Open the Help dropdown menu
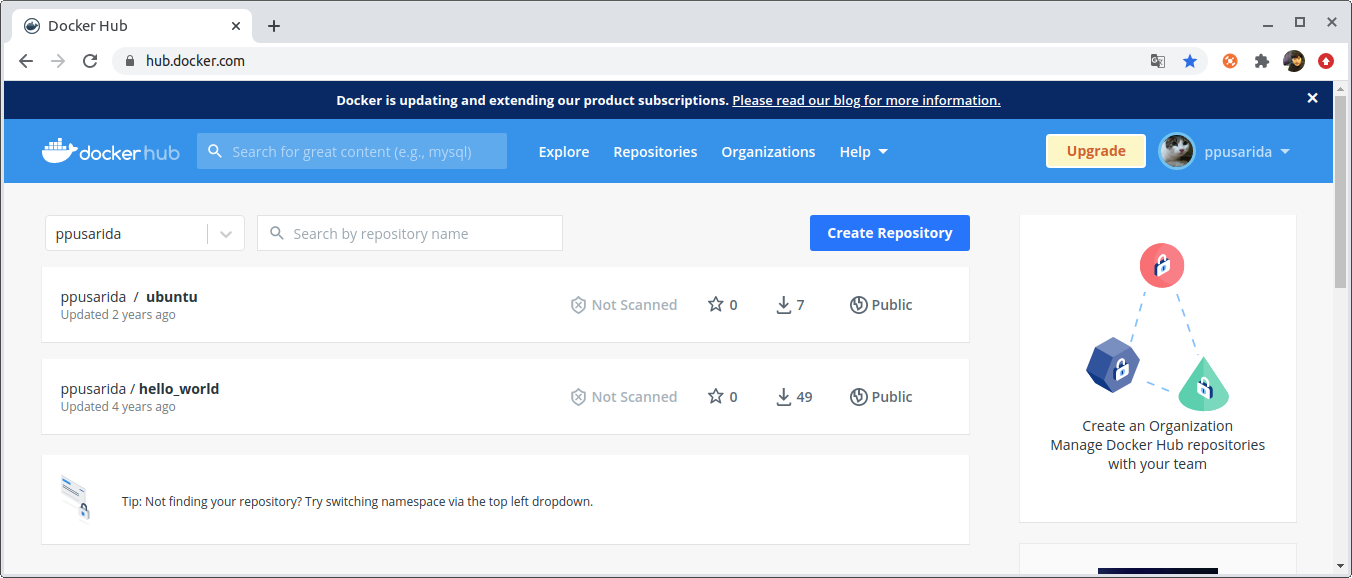 pyautogui.click(x=864, y=152)
